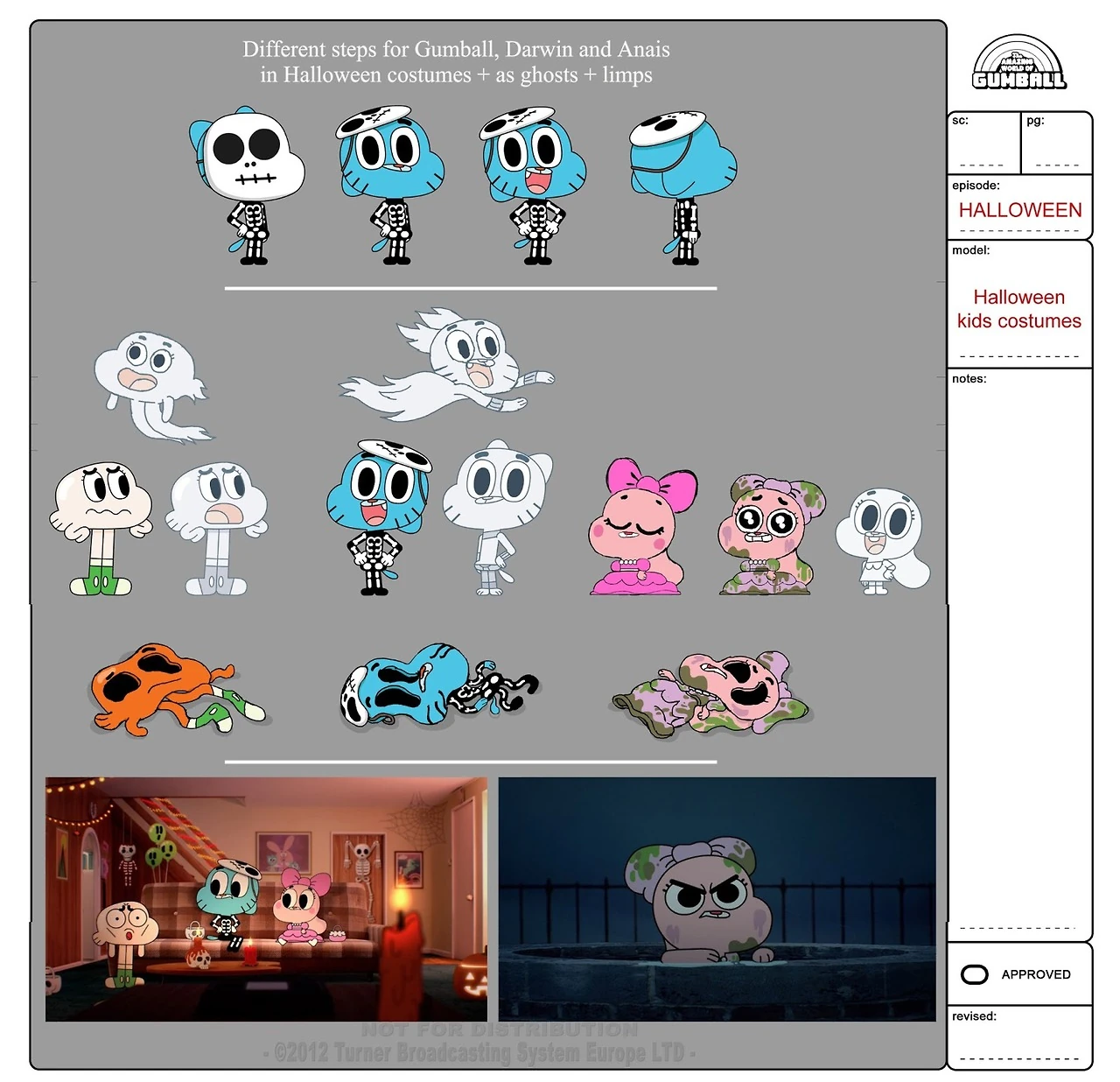Open the living room Halloween scene screenshot

tap(266, 899)
